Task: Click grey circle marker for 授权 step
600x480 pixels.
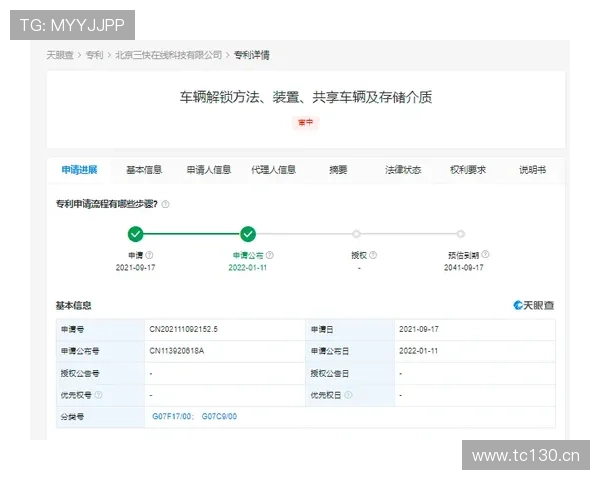Action: click(x=356, y=233)
